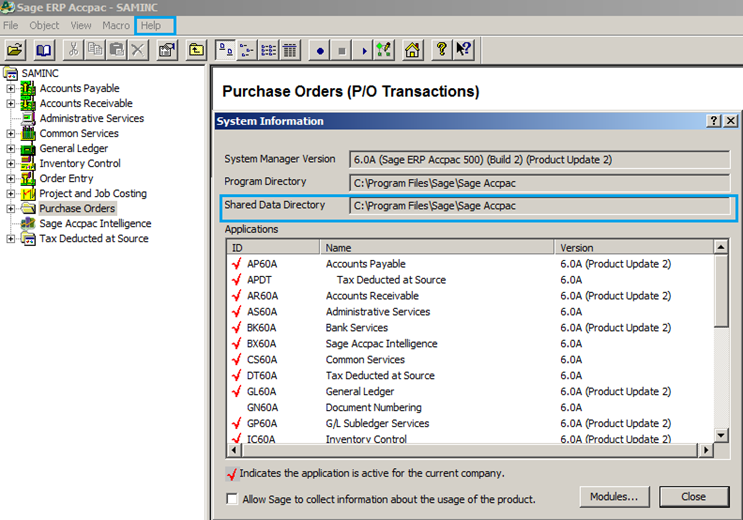The image size is (743, 520).
Task: Click the Project and Job Costing icon
Action: tap(28, 193)
